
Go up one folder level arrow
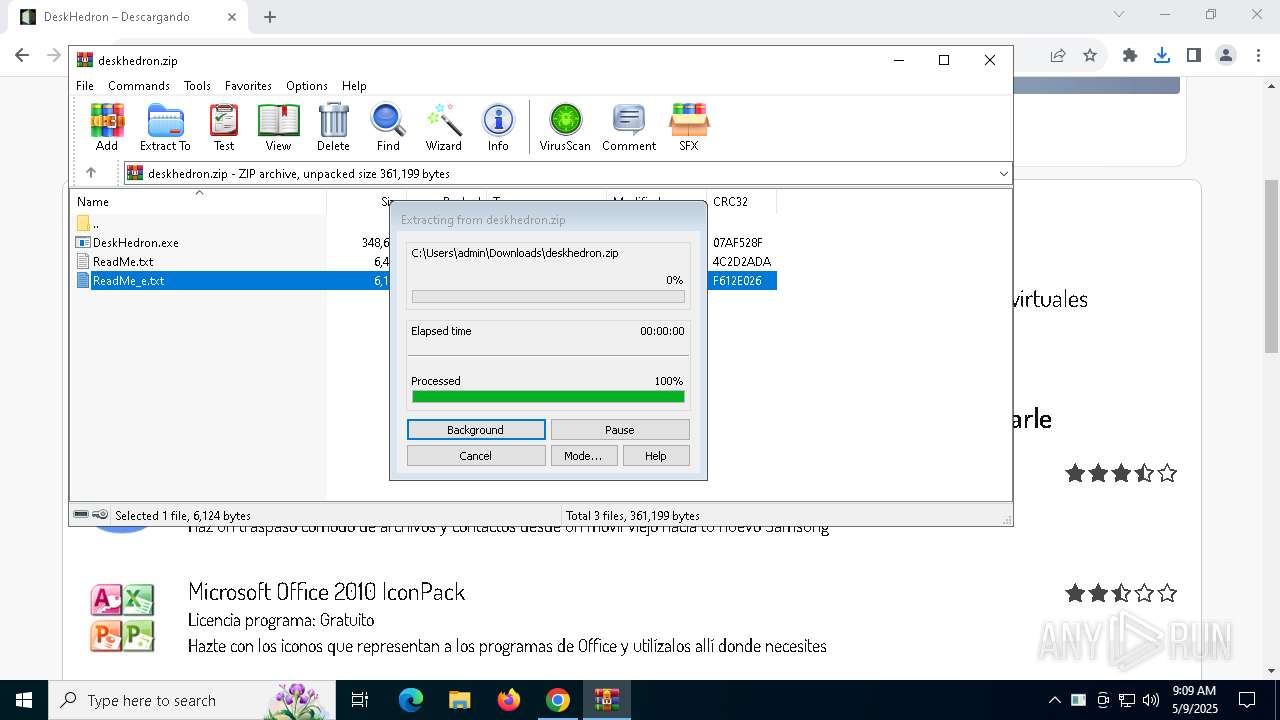(91, 173)
